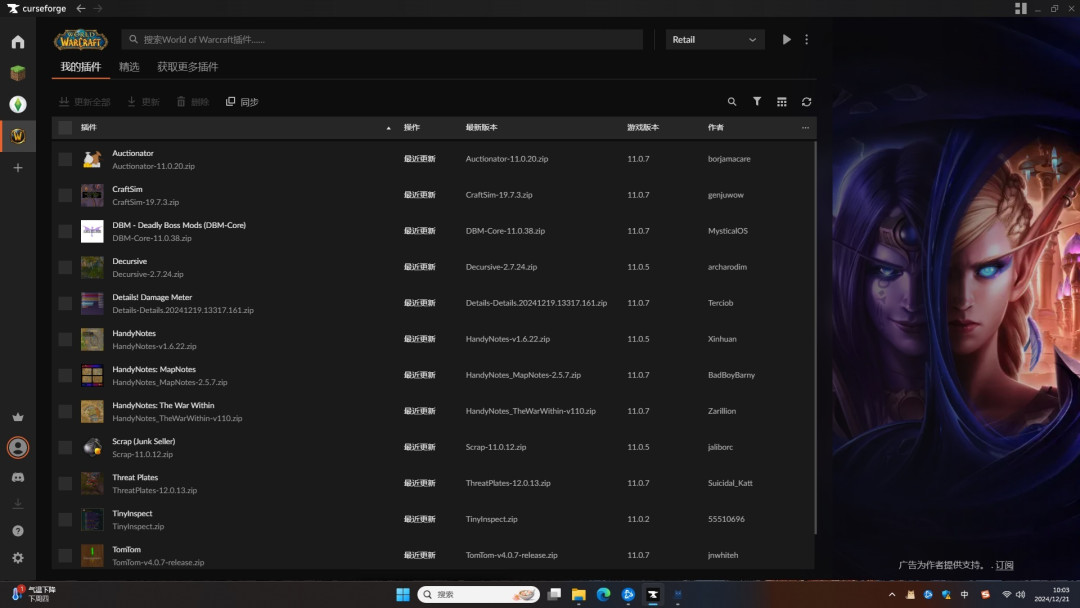The width and height of the screenshot is (1080, 608).
Task: Switch to the 获取更多插件 tab
Action: point(187,67)
